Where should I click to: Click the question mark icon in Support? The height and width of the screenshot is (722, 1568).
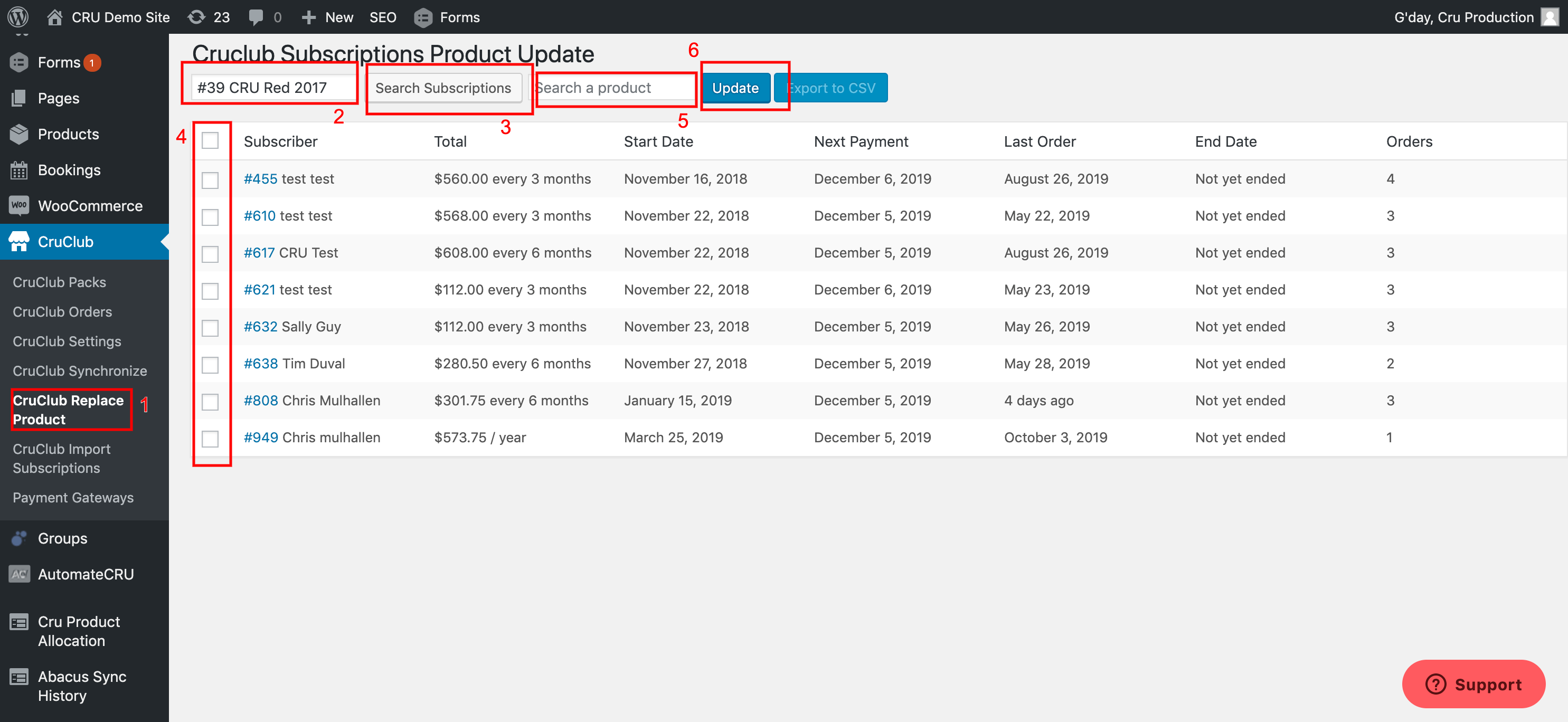(1435, 683)
